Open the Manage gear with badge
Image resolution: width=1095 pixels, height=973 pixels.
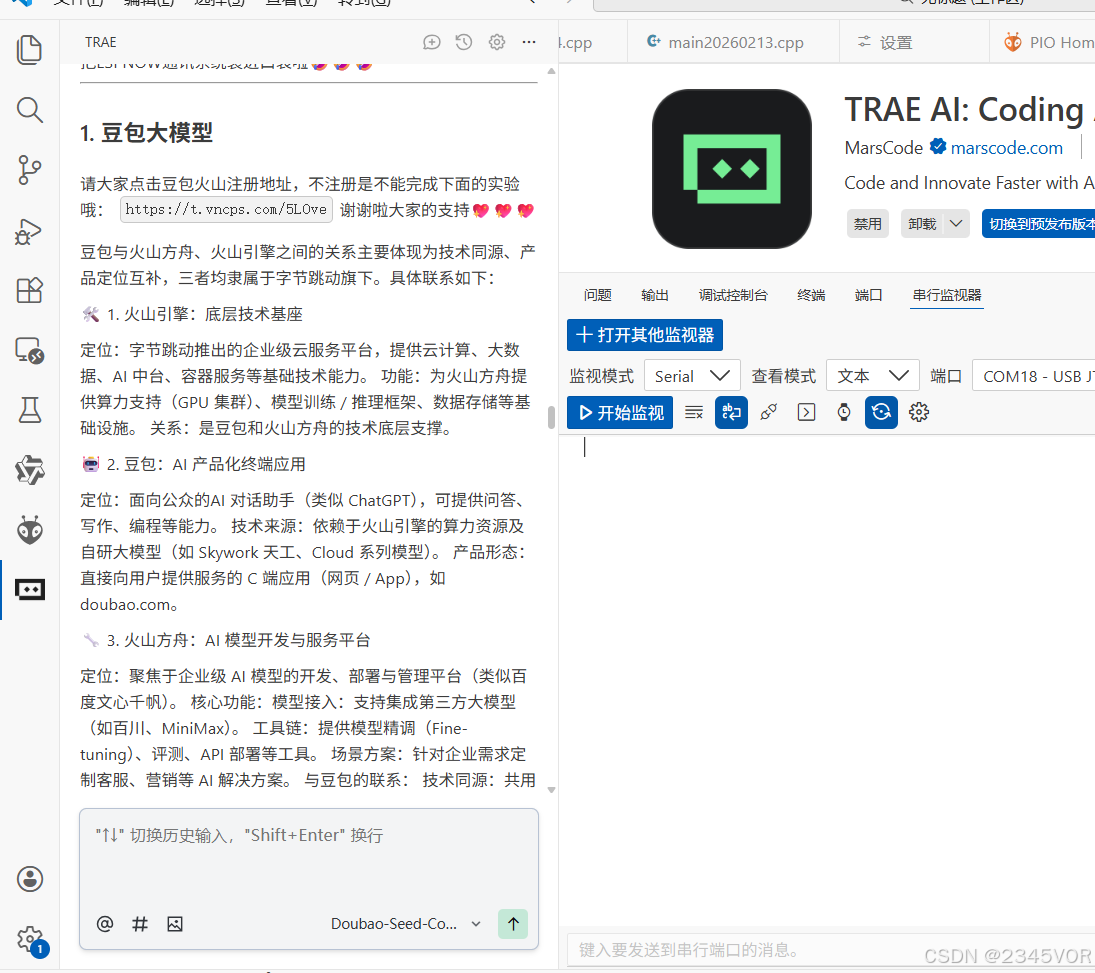click(31, 939)
